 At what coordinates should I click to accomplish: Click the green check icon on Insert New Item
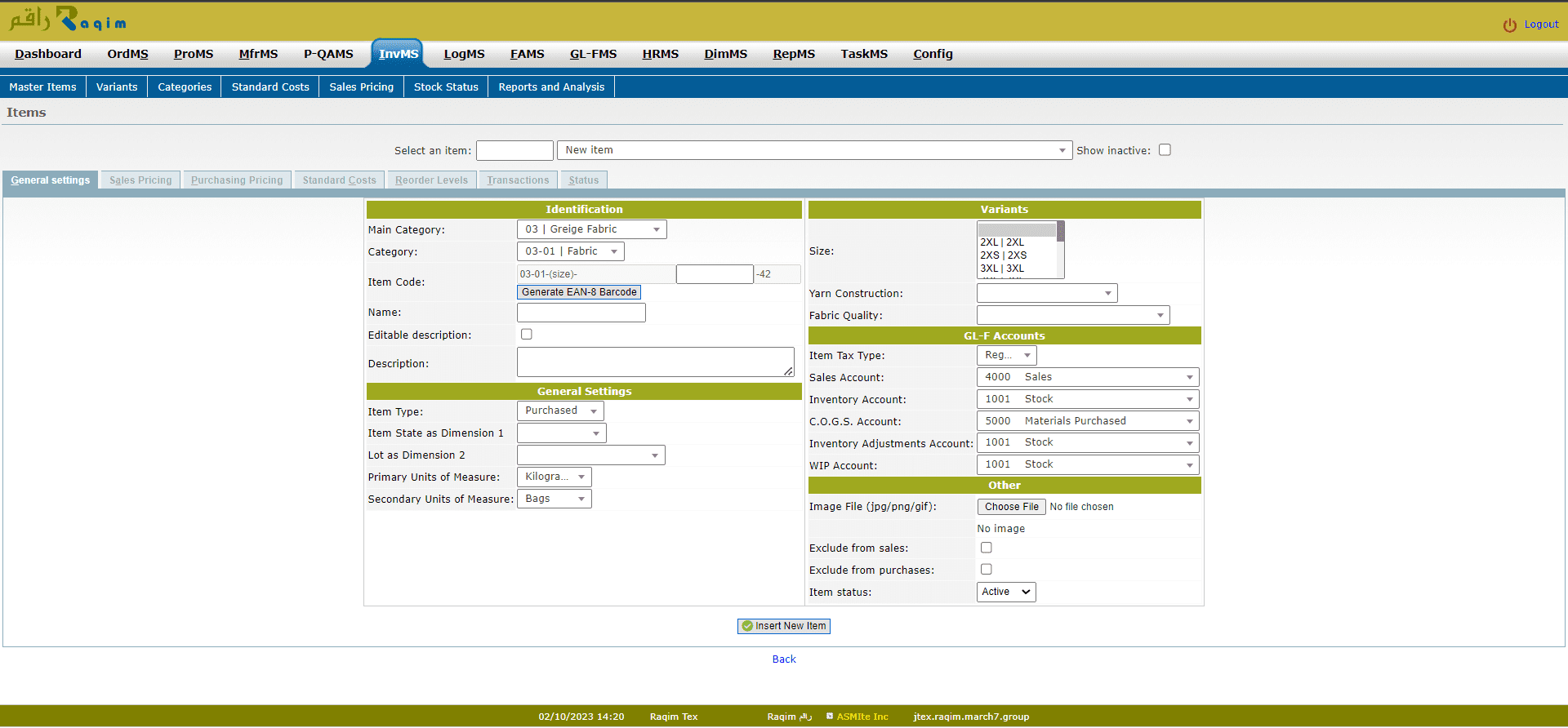(x=747, y=626)
